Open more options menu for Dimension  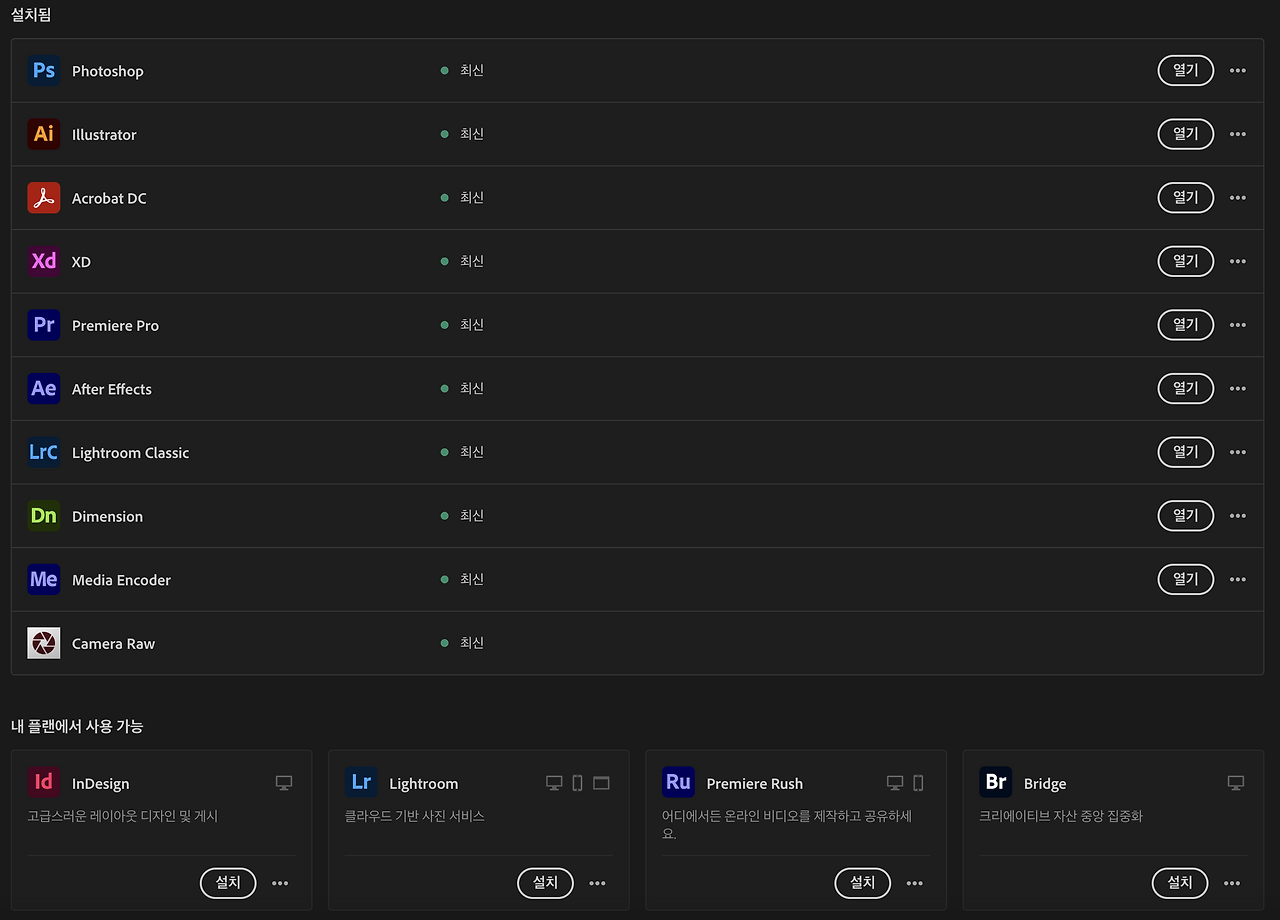pyautogui.click(x=1238, y=516)
